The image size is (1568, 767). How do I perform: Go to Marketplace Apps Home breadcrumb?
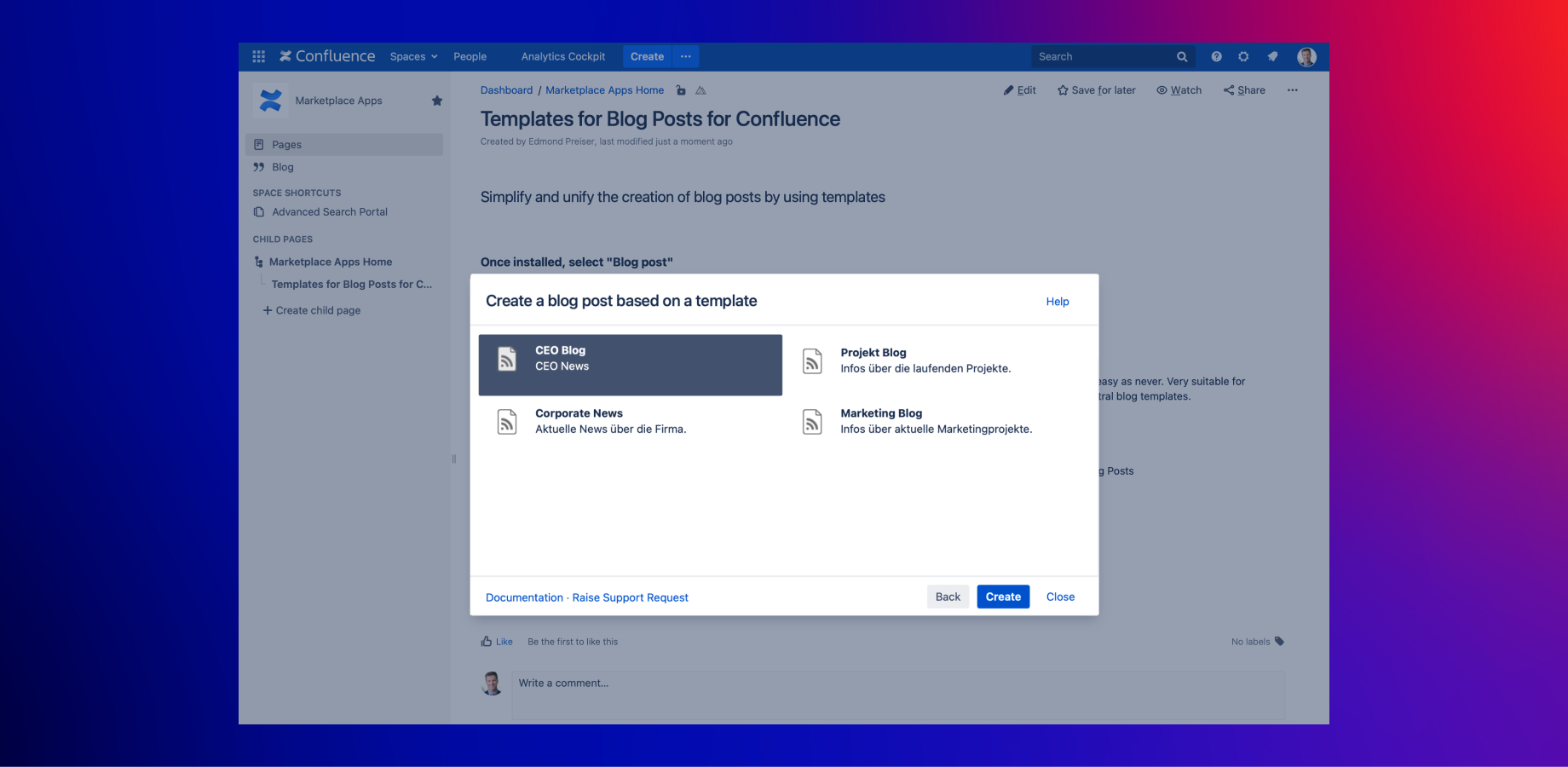tap(604, 90)
